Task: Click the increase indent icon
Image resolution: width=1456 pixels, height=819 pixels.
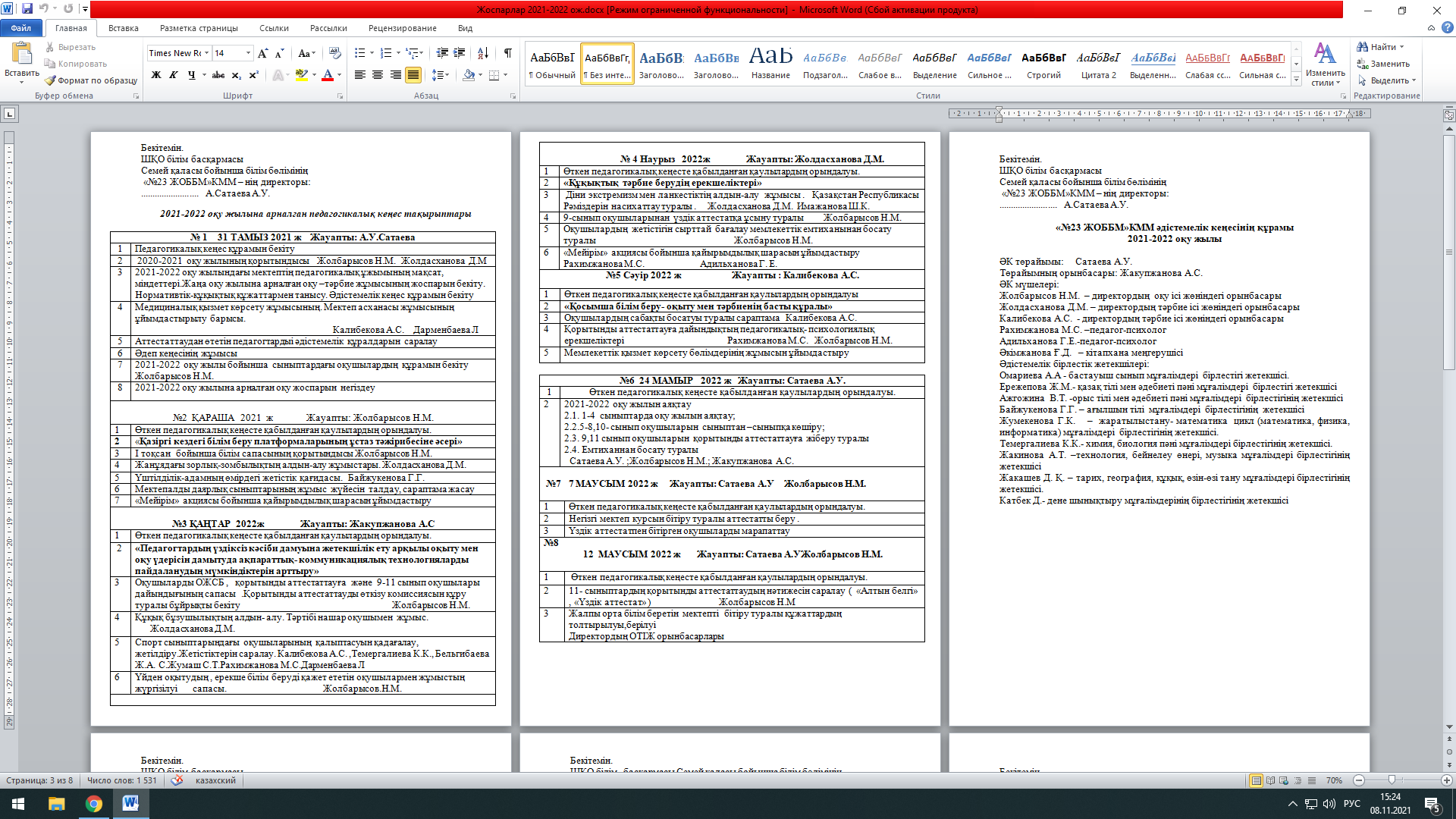Action: coord(460,53)
